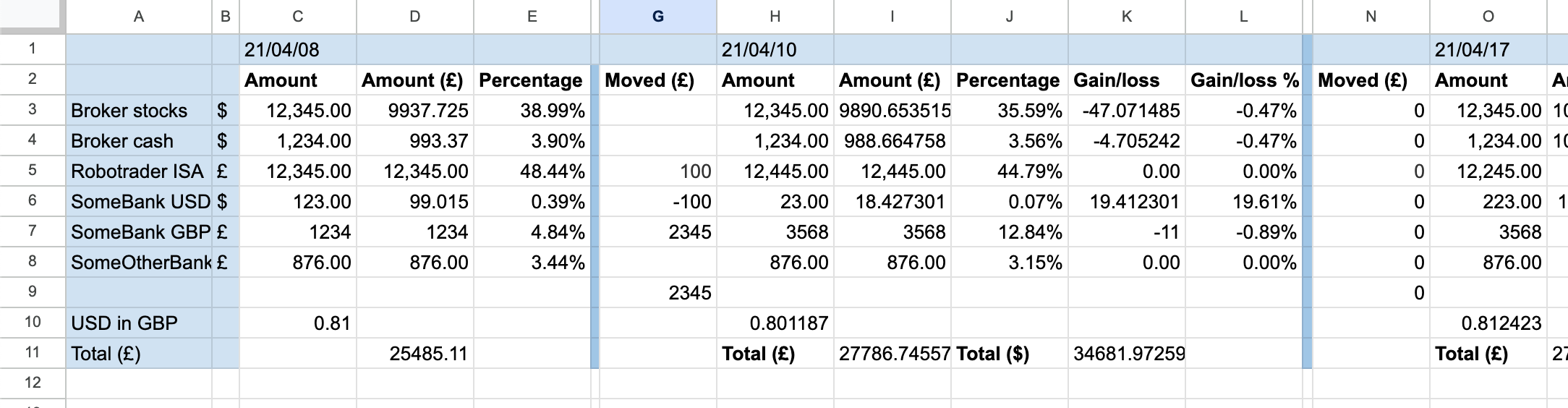Screen dimensions: 1568x408
Task: Click the USD in GBP label
Action: coord(139,323)
